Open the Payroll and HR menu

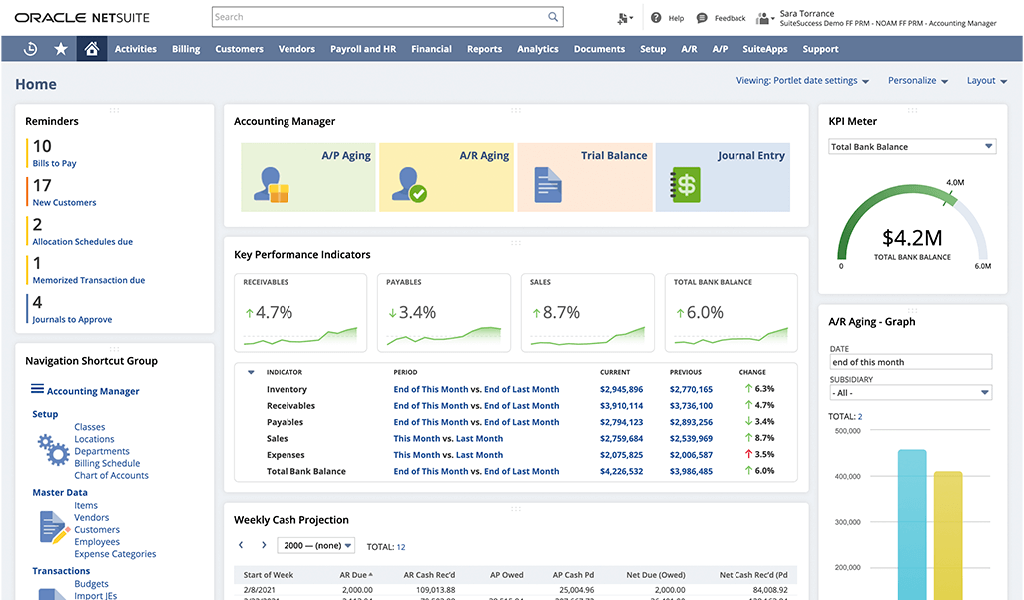(362, 48)
